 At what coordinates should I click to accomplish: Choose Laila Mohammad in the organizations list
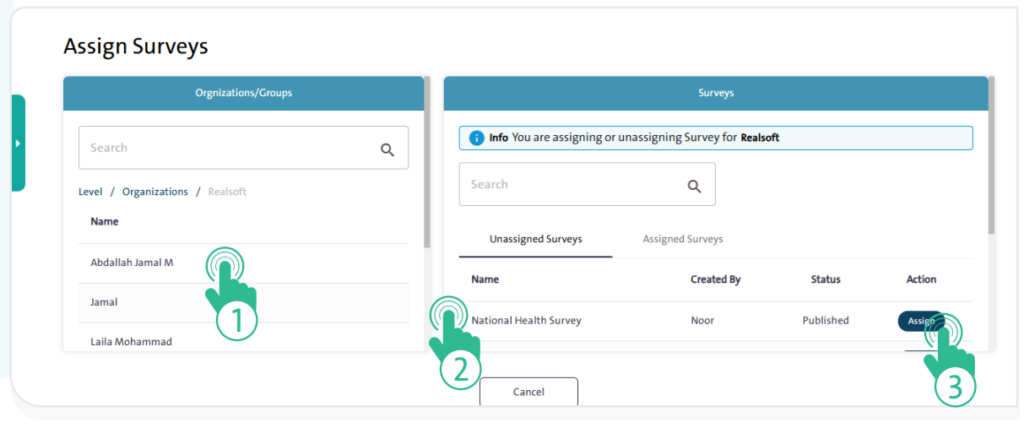coord(131,342)
